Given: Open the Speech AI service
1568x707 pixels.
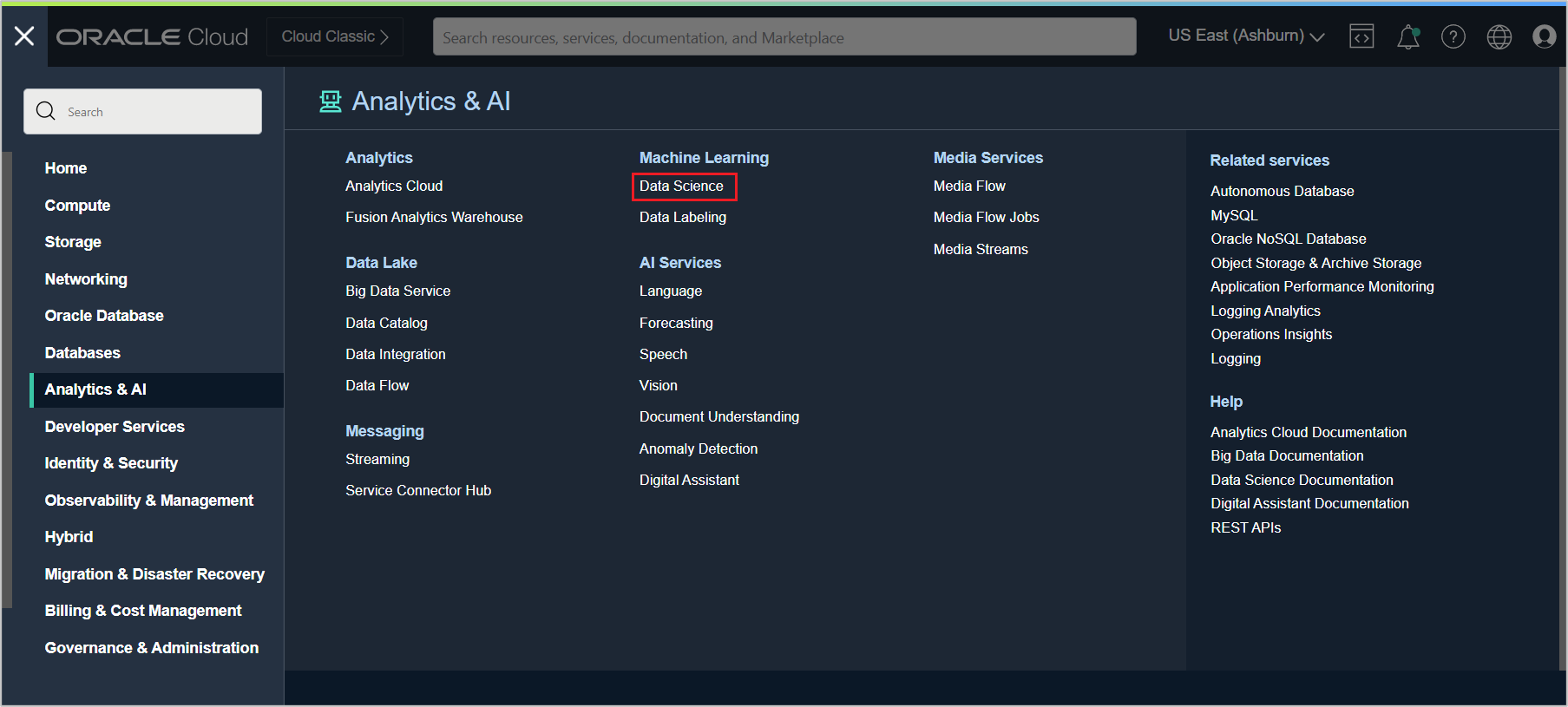Looking at the screenshot, I should (x=663, y=354).
